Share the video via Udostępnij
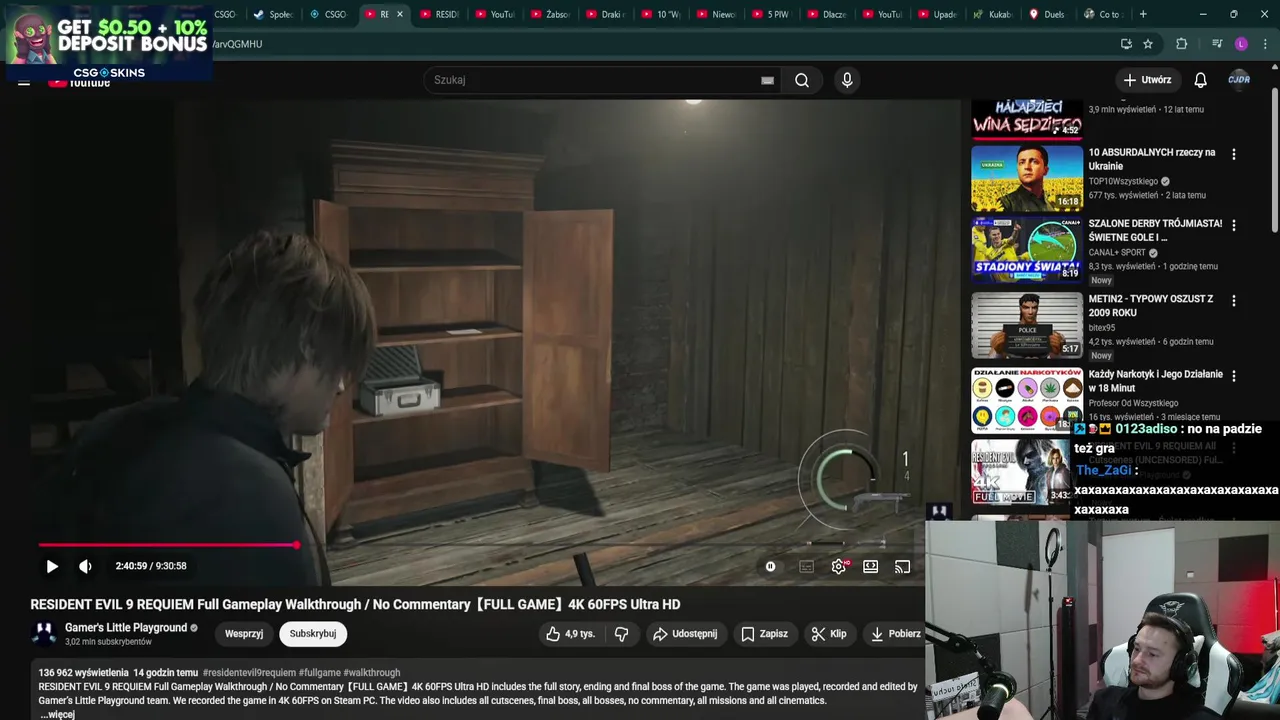The height and width of the screenshot is (720, 1280). click(x=685, y=633)
